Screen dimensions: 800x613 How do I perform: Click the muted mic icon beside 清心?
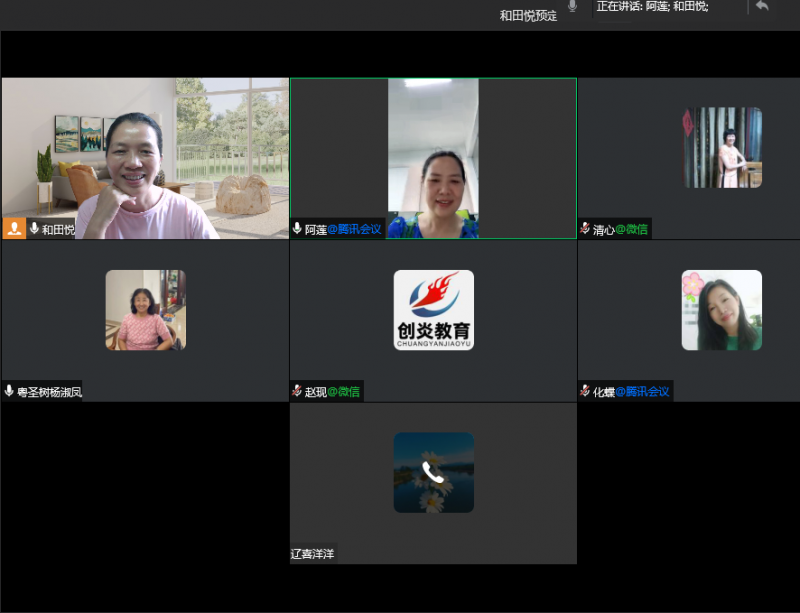click(585, 229)
